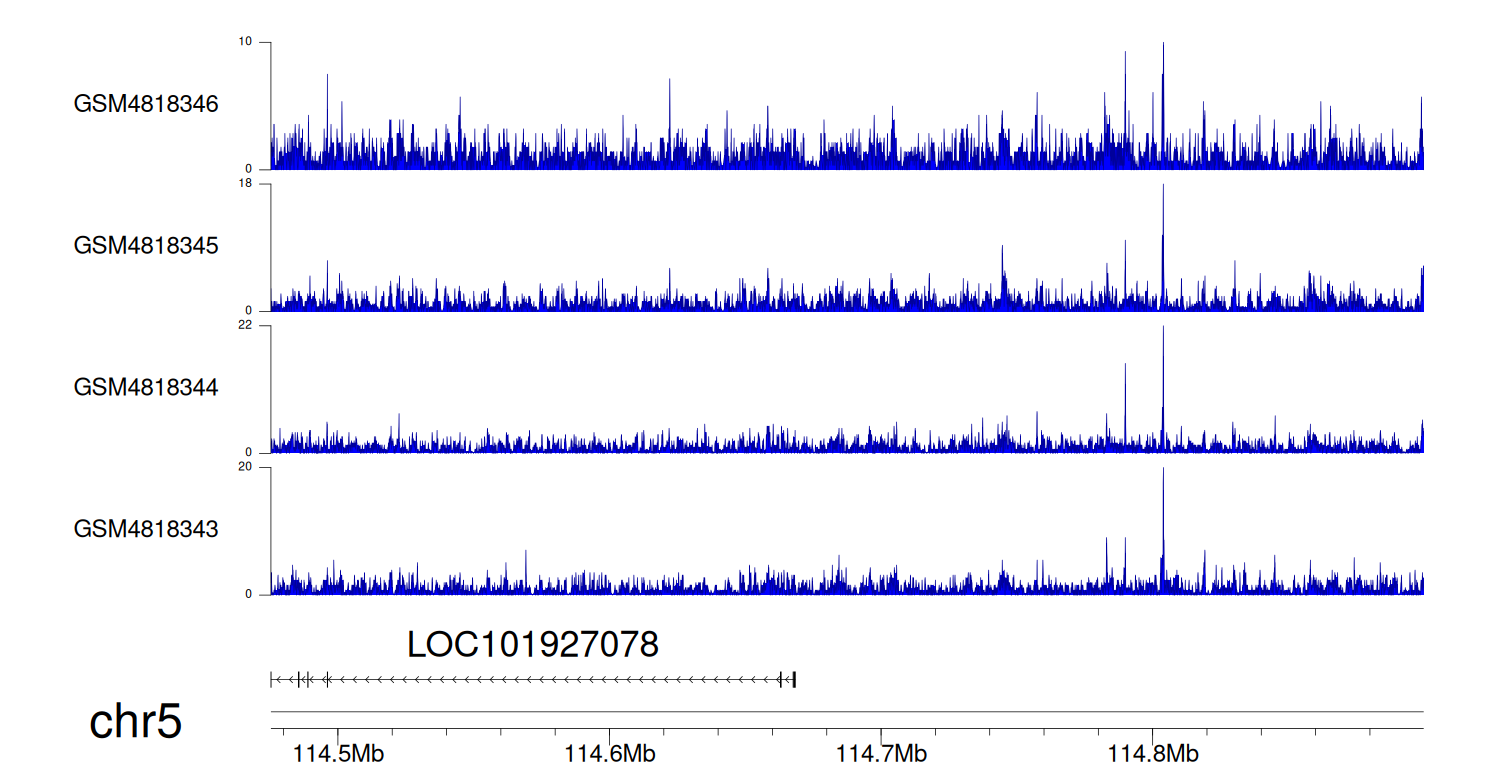
Task: Select the 114.8Mb coordinate label
Action: pos(1152,754)
